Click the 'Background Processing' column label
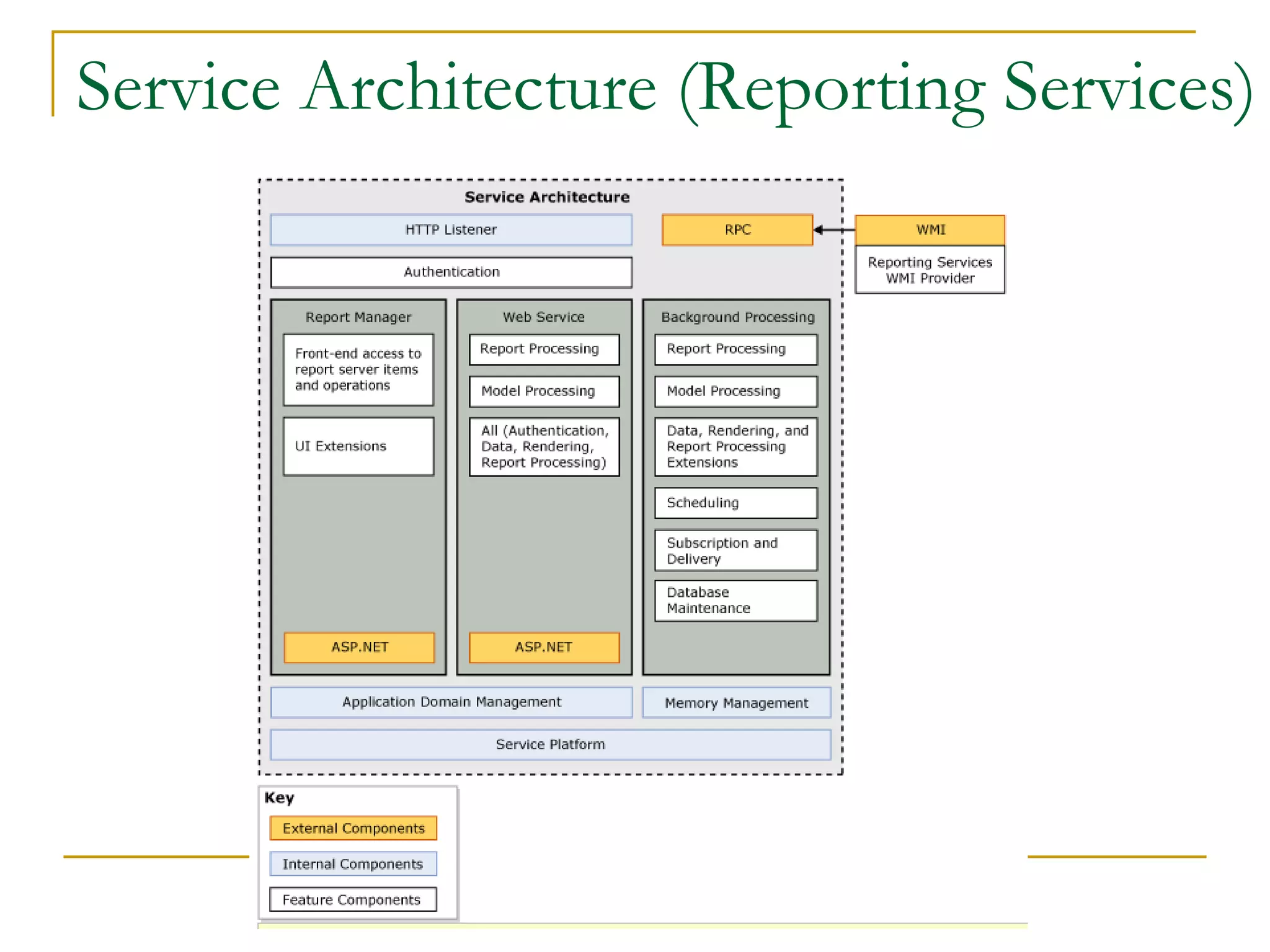 [738, 317]
